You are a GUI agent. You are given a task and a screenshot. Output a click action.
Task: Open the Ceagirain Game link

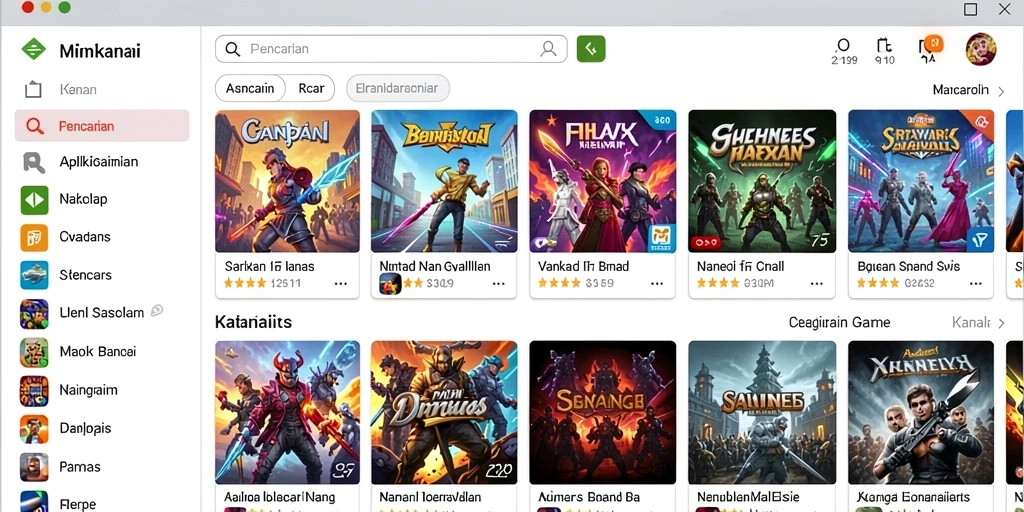[x=839, y=323]
